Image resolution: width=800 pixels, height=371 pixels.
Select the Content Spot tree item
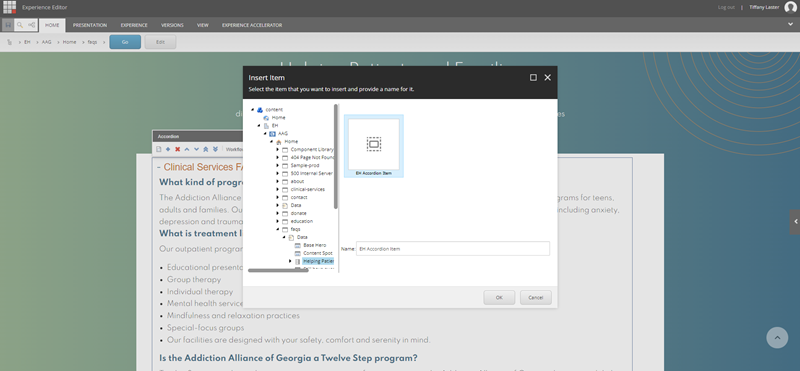(x=318, y=253)
